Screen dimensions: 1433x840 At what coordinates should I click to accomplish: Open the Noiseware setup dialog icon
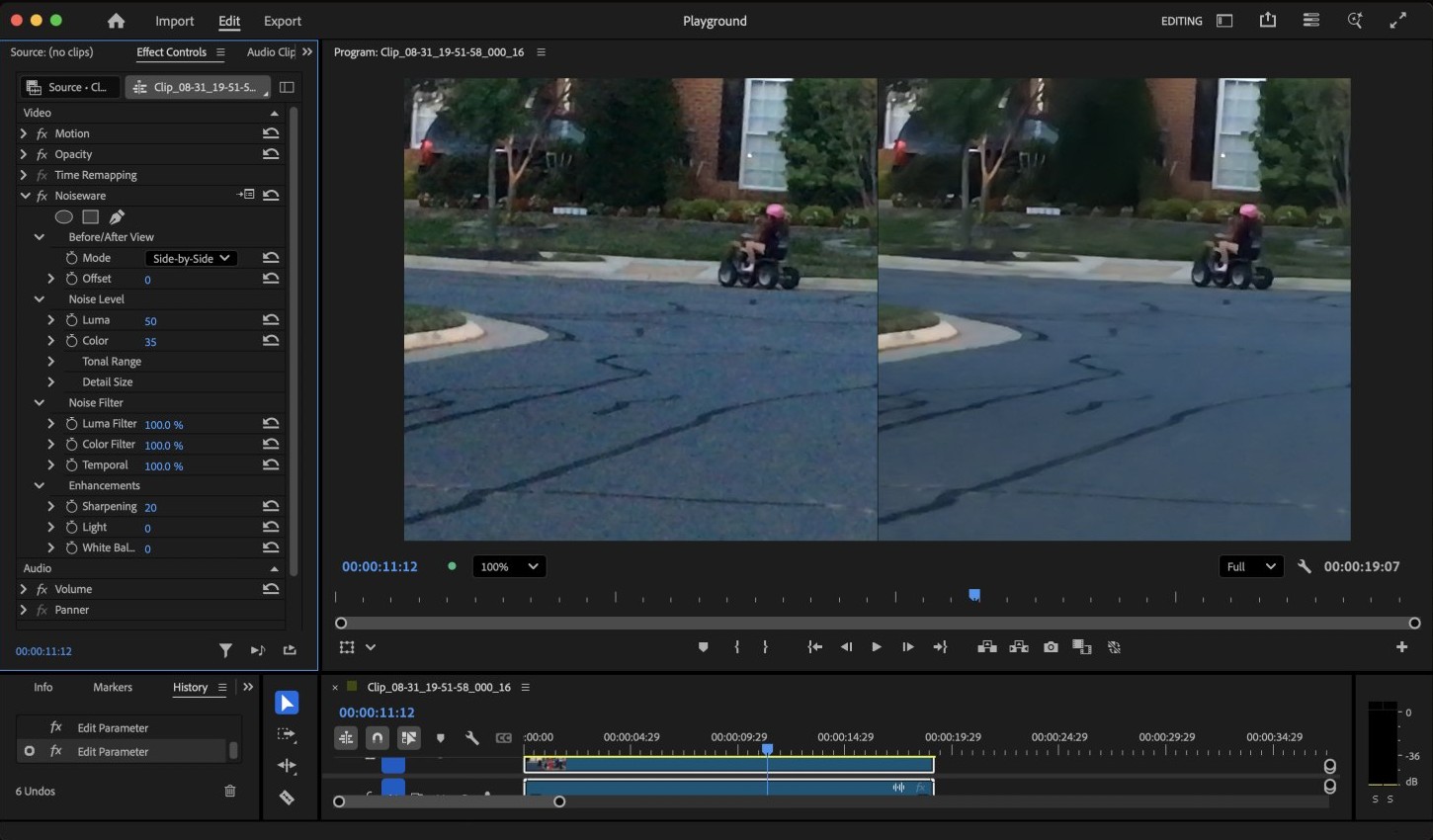coord(246,195)
